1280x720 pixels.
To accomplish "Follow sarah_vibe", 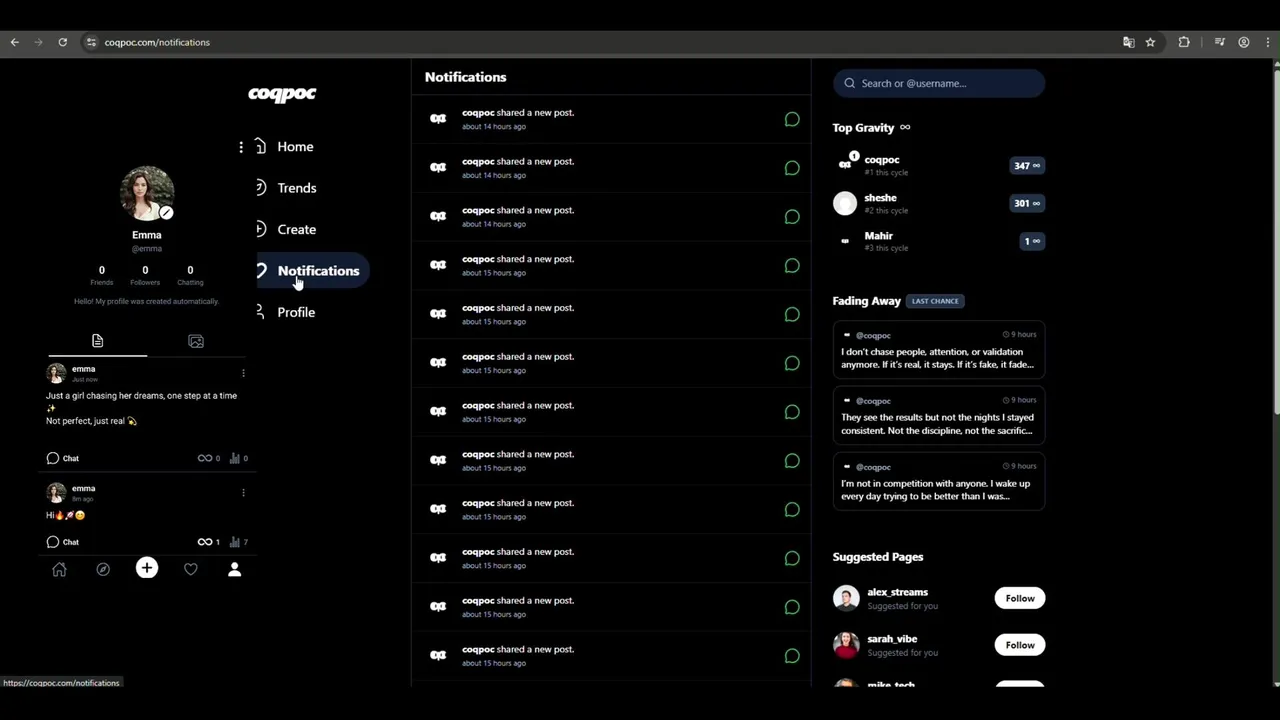I will (x=1020, y=645).
